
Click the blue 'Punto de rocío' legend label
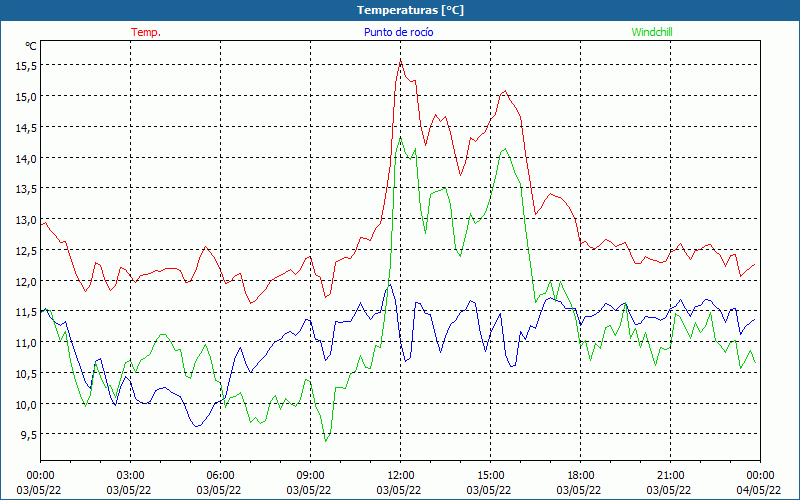pyautogui.click(x=398, y=32)
